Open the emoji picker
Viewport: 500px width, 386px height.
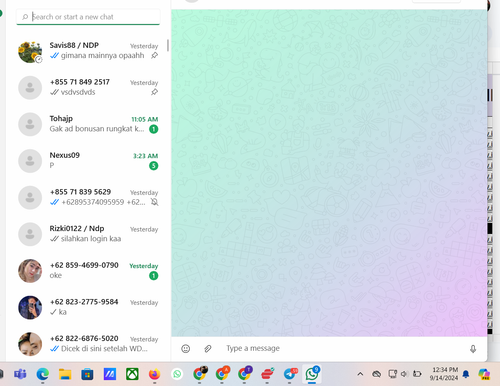point(186,349)
